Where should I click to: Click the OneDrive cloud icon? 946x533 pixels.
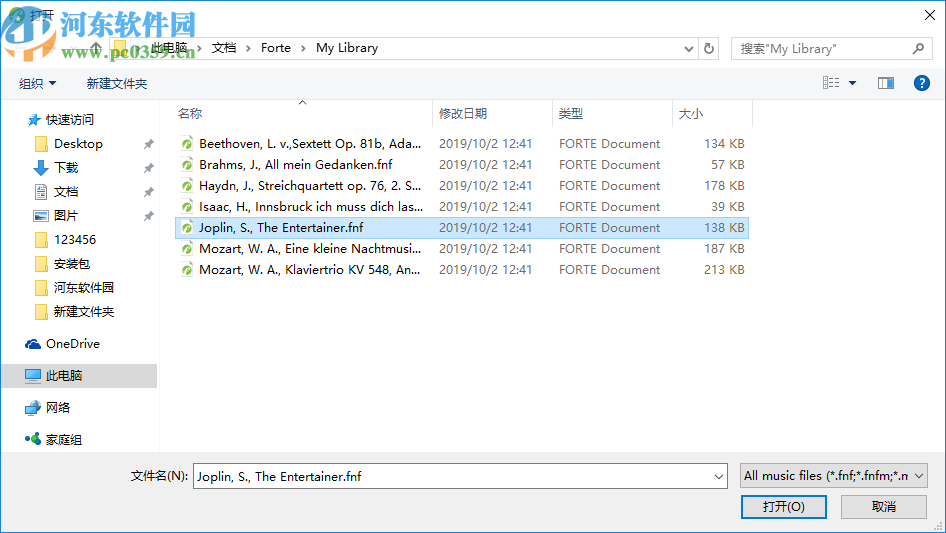click(x=33, y=344)
